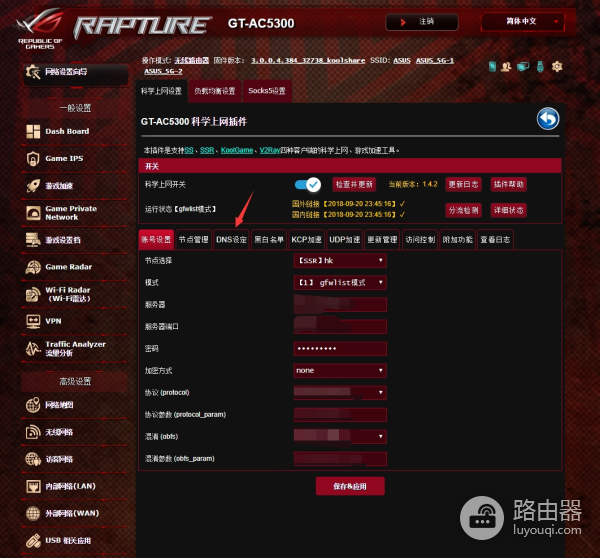Viewport: 600px width, 558px height.
Task: Click the blue back arrow icon
Action: click(547, 120)
